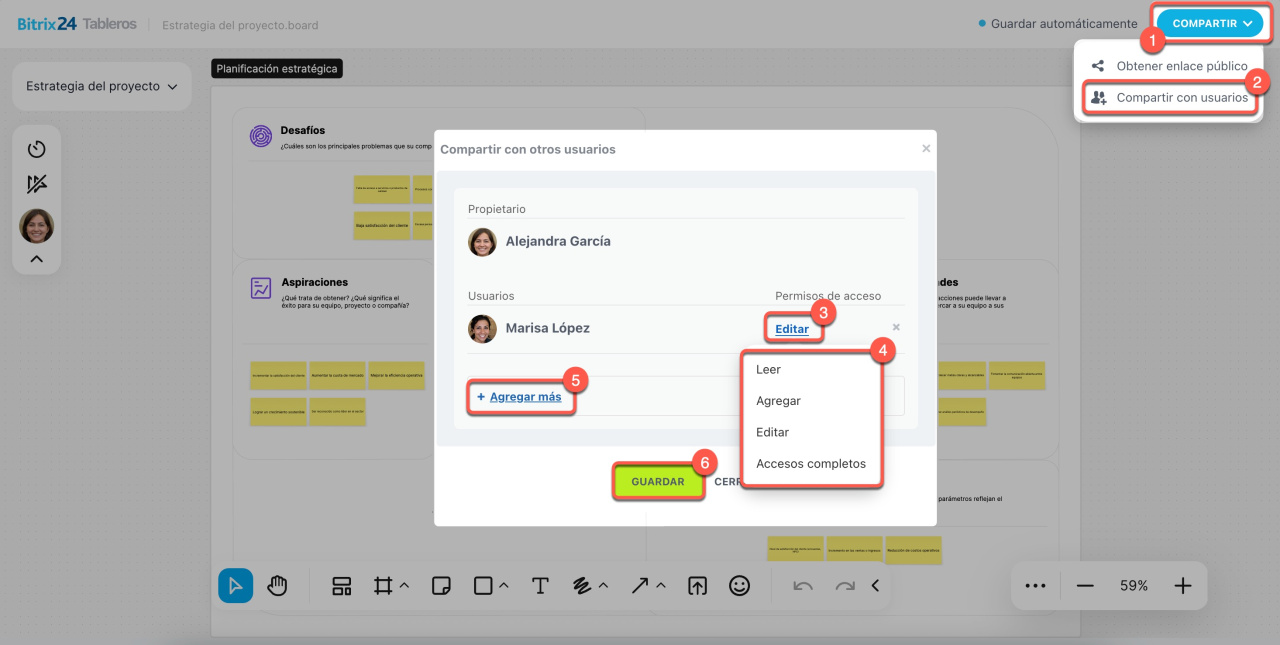The width and height of the screenshot is (1280, 645).
Task: Click the zoom out minus button
Action: (x=1085, y=586)
